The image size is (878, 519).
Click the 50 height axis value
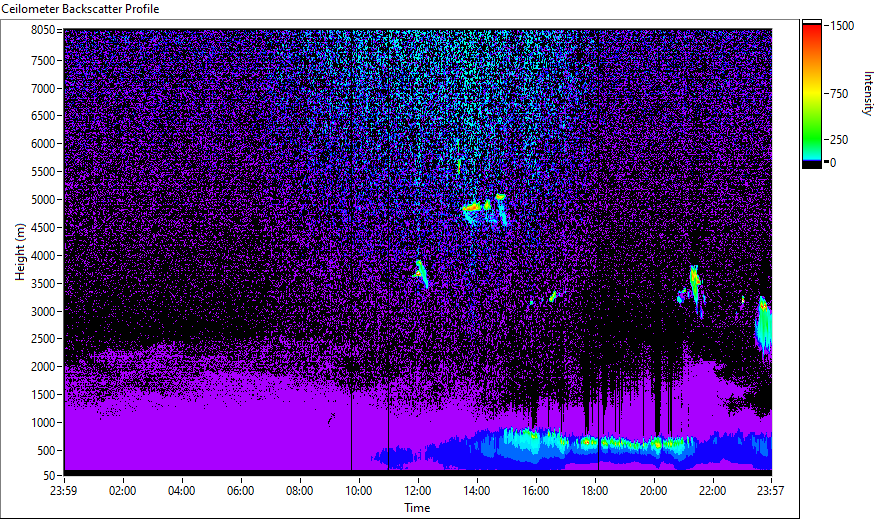click(49, 476)
